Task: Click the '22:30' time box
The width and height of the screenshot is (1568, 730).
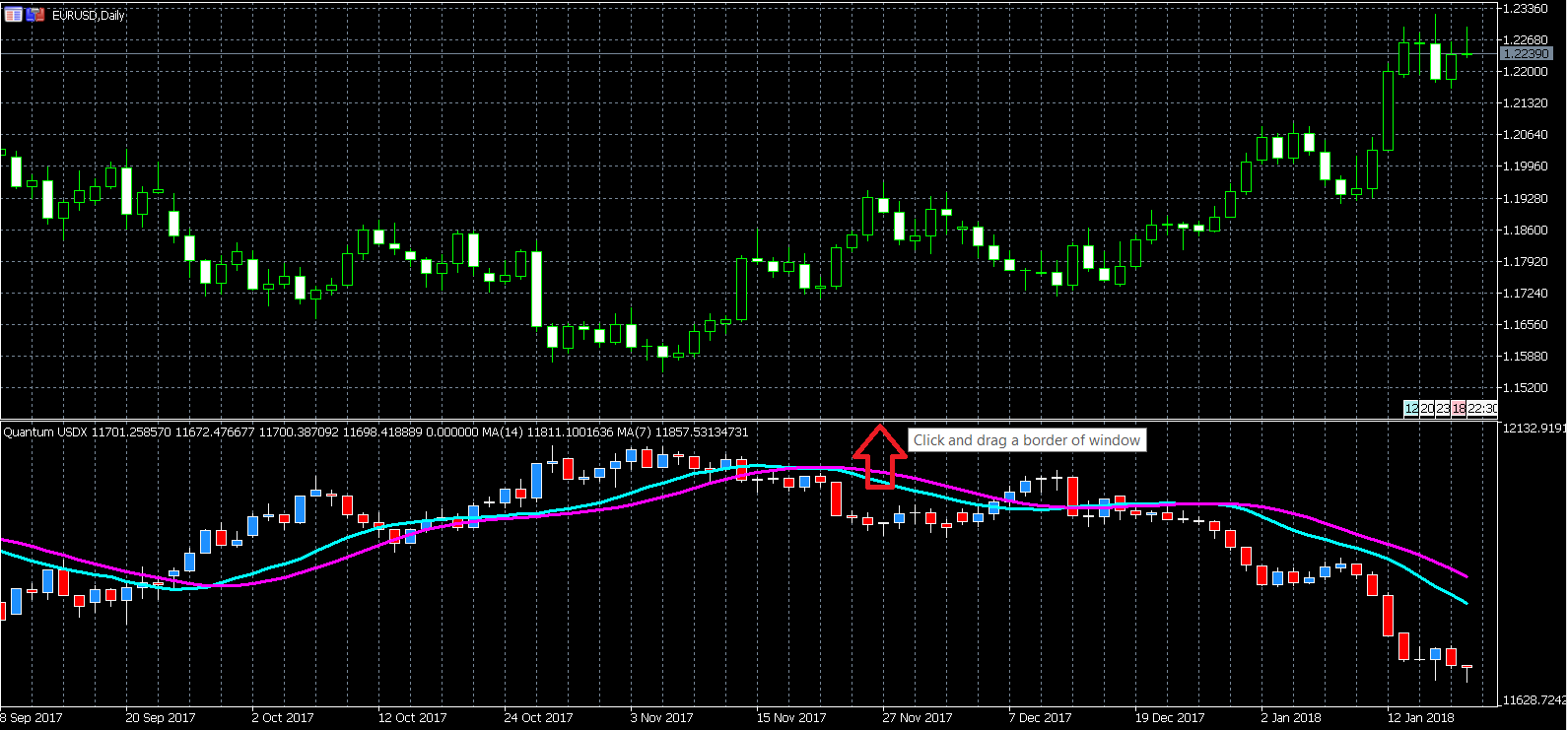Action: click(1481, 408)
